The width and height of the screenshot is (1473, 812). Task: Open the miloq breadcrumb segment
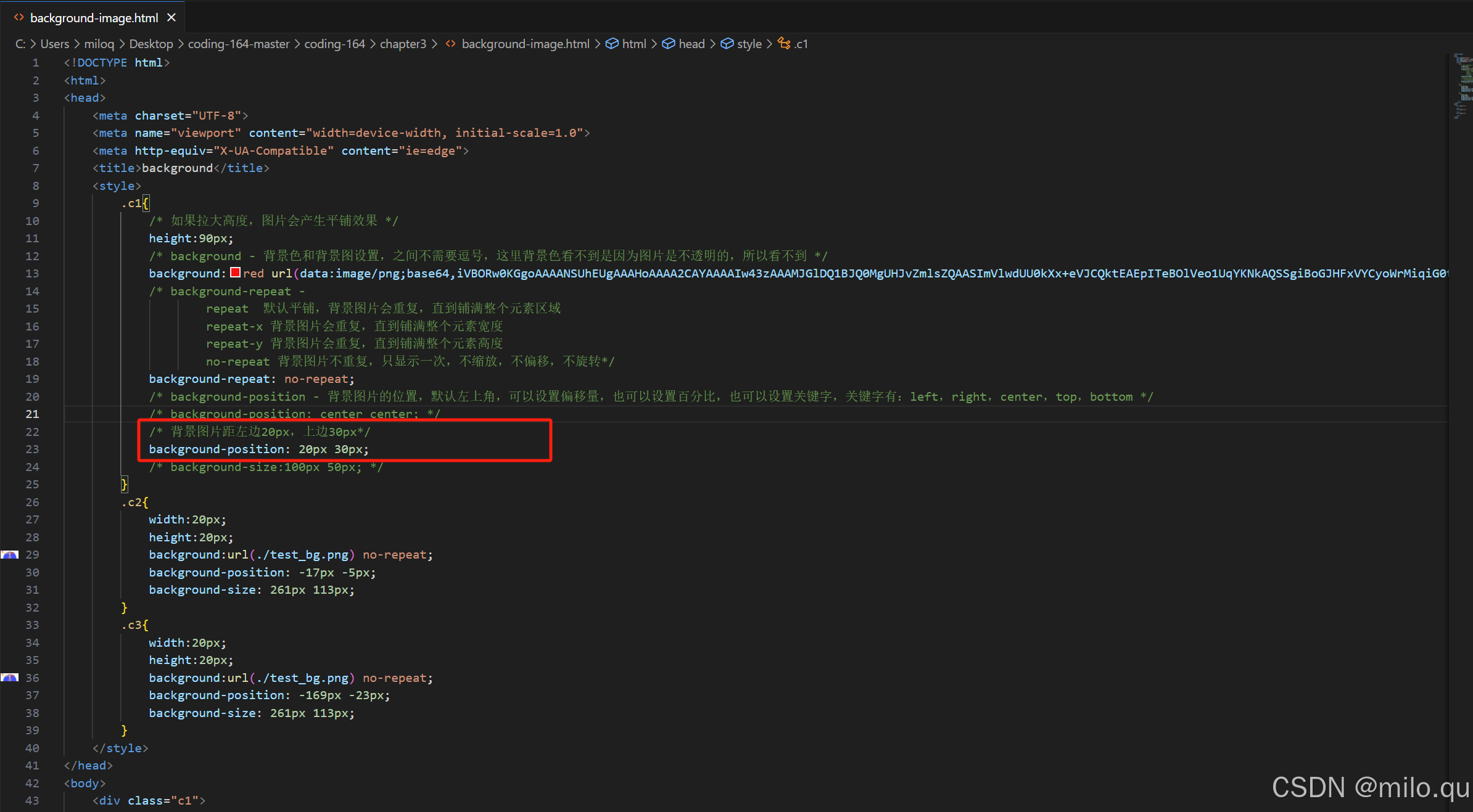pos(99,44)
